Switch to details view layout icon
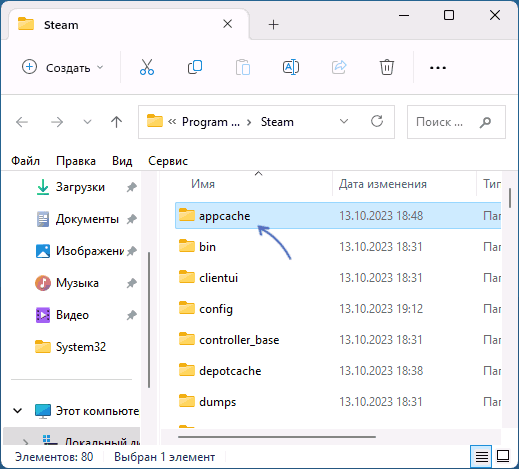The width and height of the screenshot is (519, 469). [x=481, y=456]
